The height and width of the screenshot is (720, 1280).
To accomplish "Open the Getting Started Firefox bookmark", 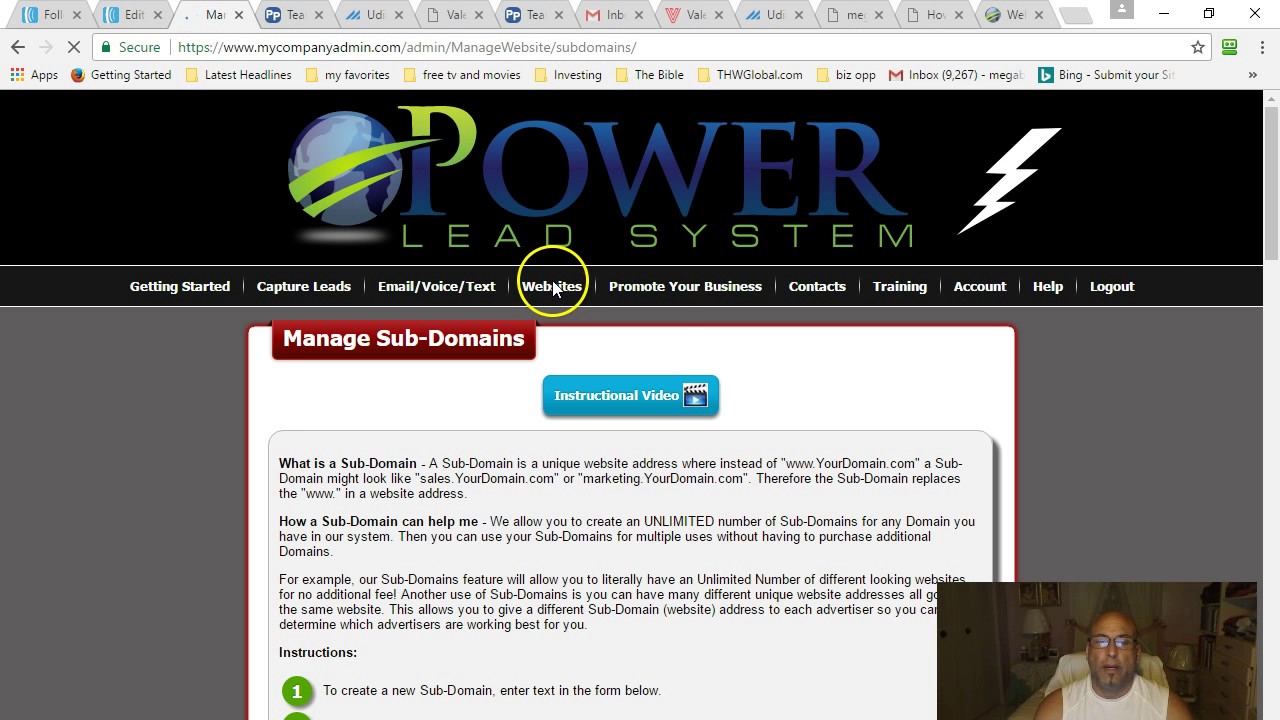I will coord(121,75).
